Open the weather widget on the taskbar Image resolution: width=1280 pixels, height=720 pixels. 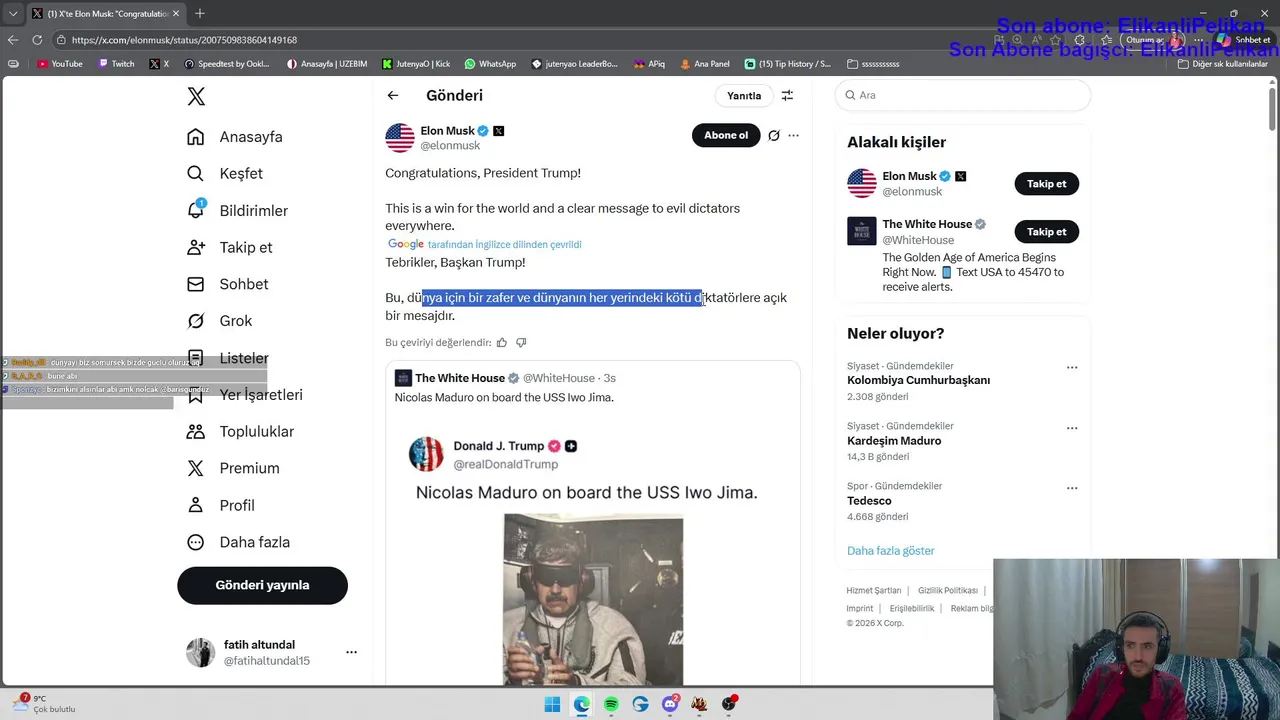click(x=45, y=704)
